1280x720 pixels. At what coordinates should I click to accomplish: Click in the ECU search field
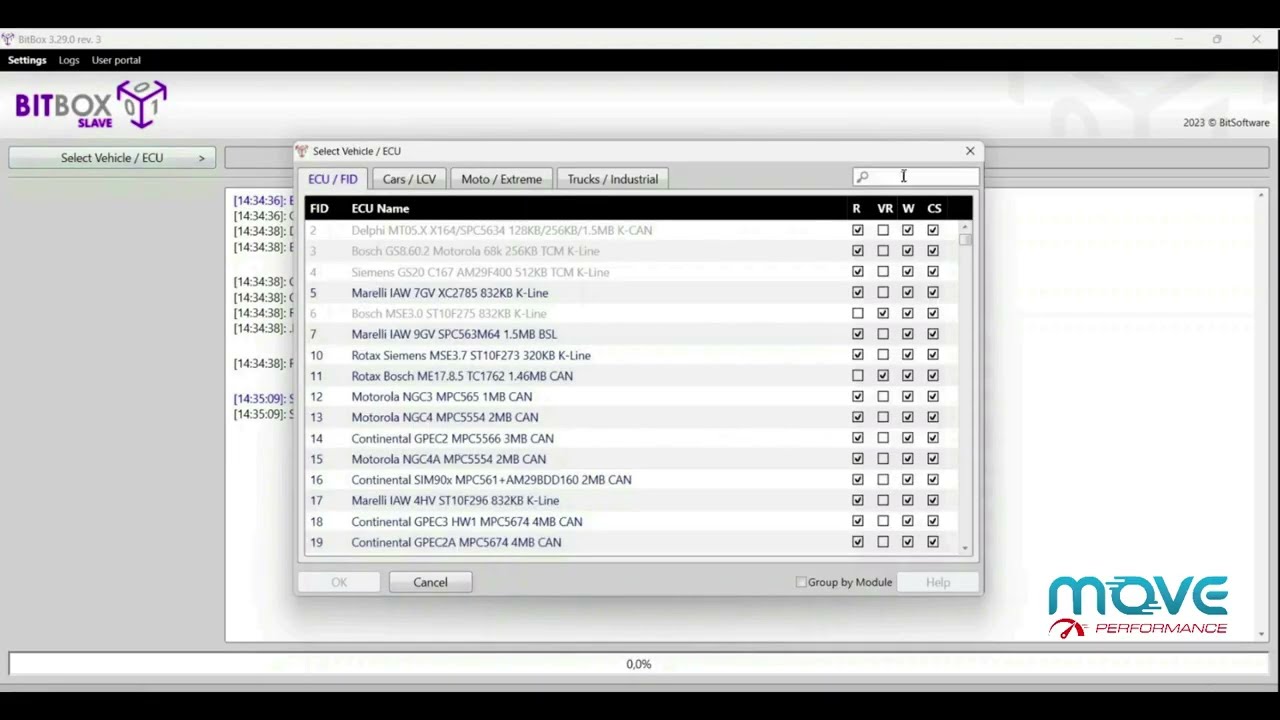coord(915,177)
